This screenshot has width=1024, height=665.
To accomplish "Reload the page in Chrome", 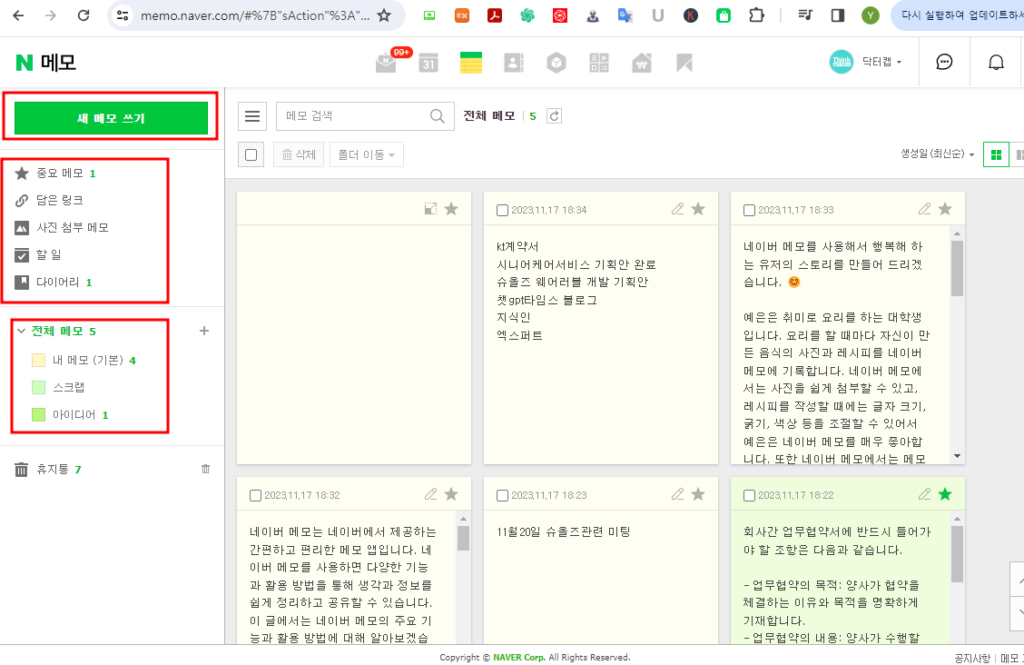I will (84, 15).
